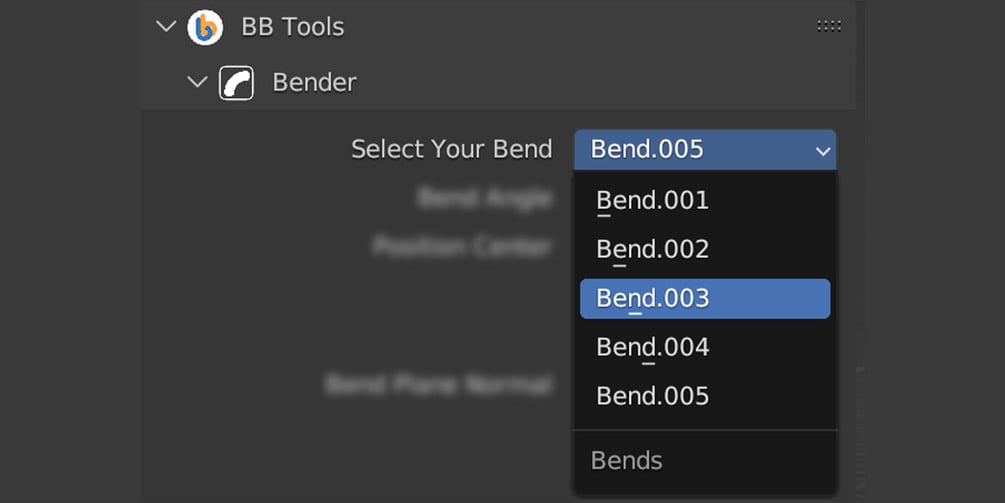Screen dimensions: 1005x503
Task: Click the Bends heading in the dropdown list
Action: click(x=627, y=460)
